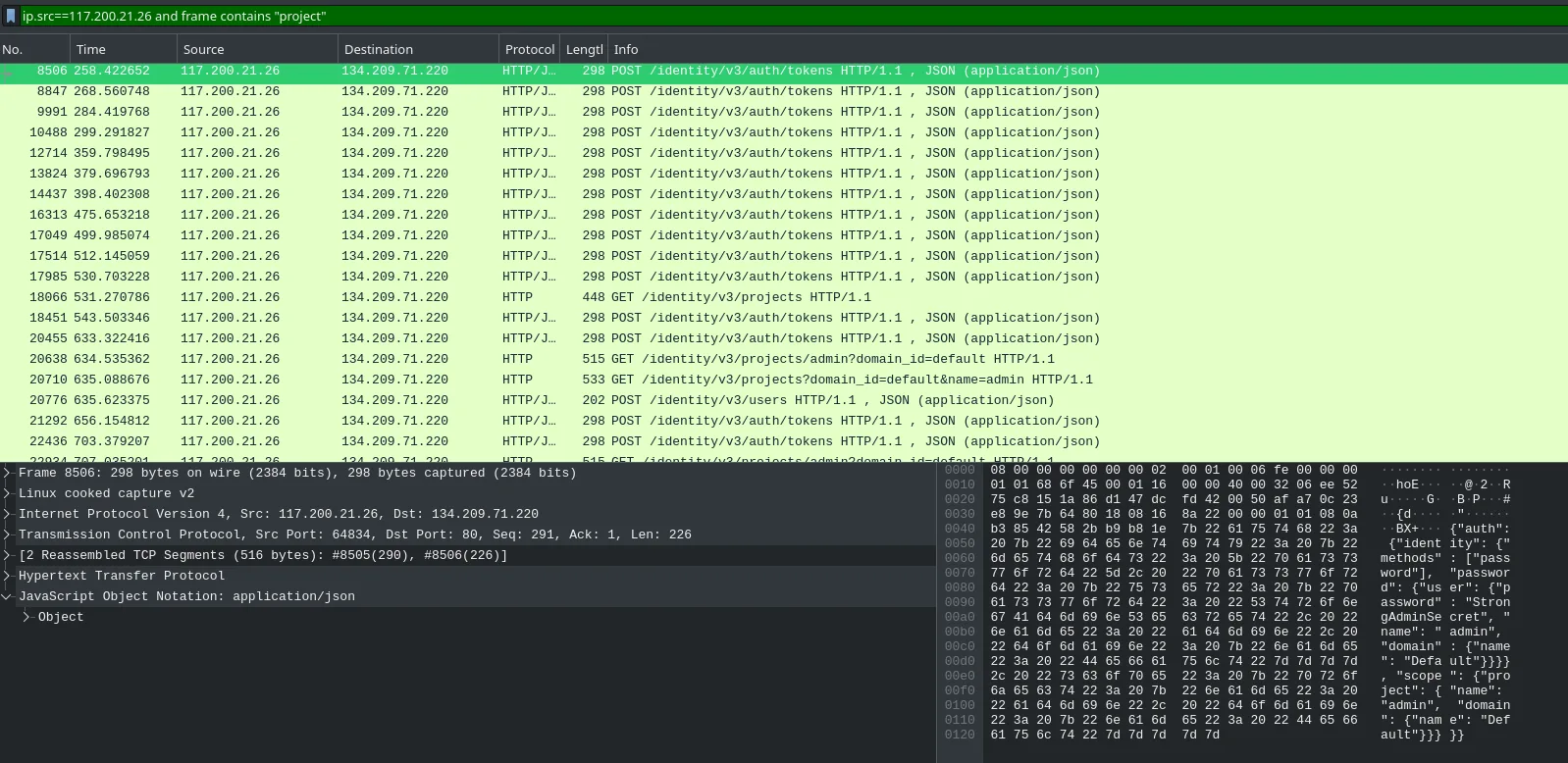Select packet 20710 with name=admin query
The image size is (1568, 763).
(784, 380)
